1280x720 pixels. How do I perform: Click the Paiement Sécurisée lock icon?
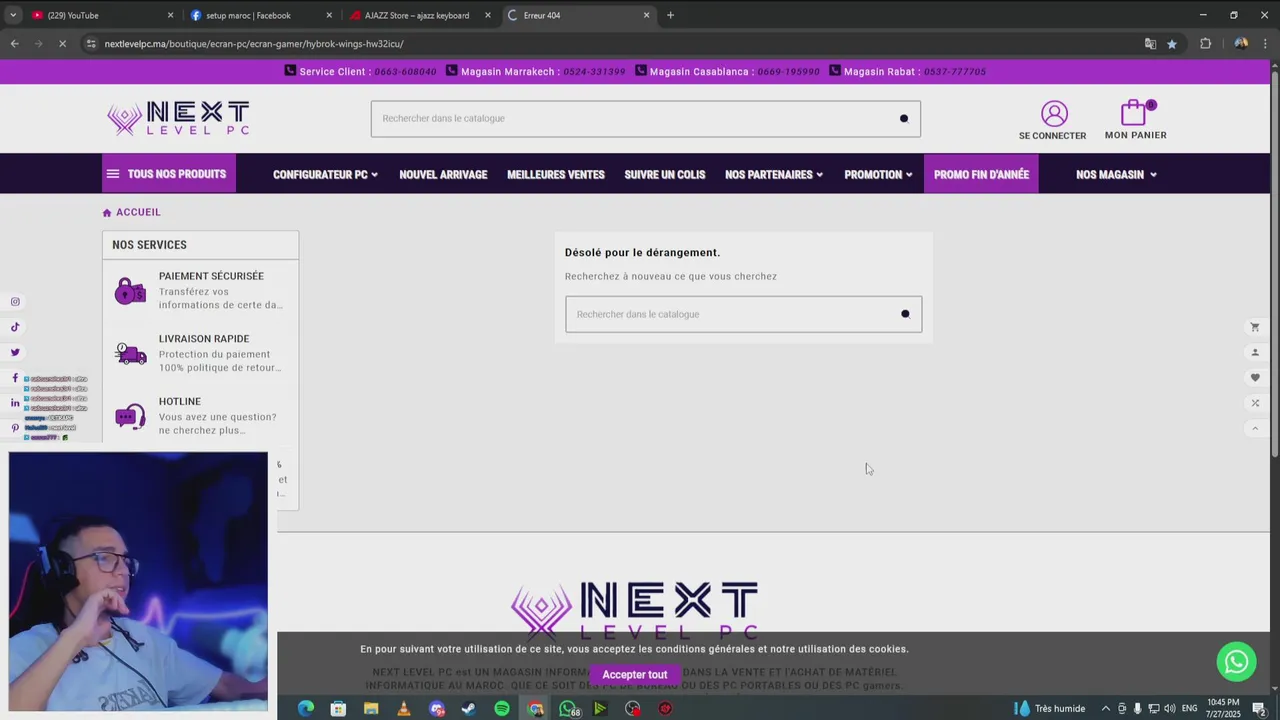[130, 291]
